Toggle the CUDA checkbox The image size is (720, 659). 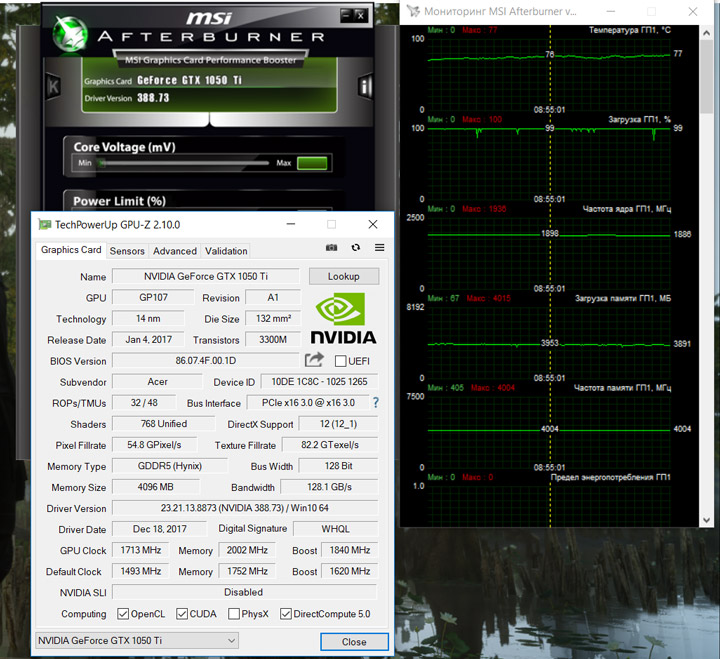coord(182,614)
